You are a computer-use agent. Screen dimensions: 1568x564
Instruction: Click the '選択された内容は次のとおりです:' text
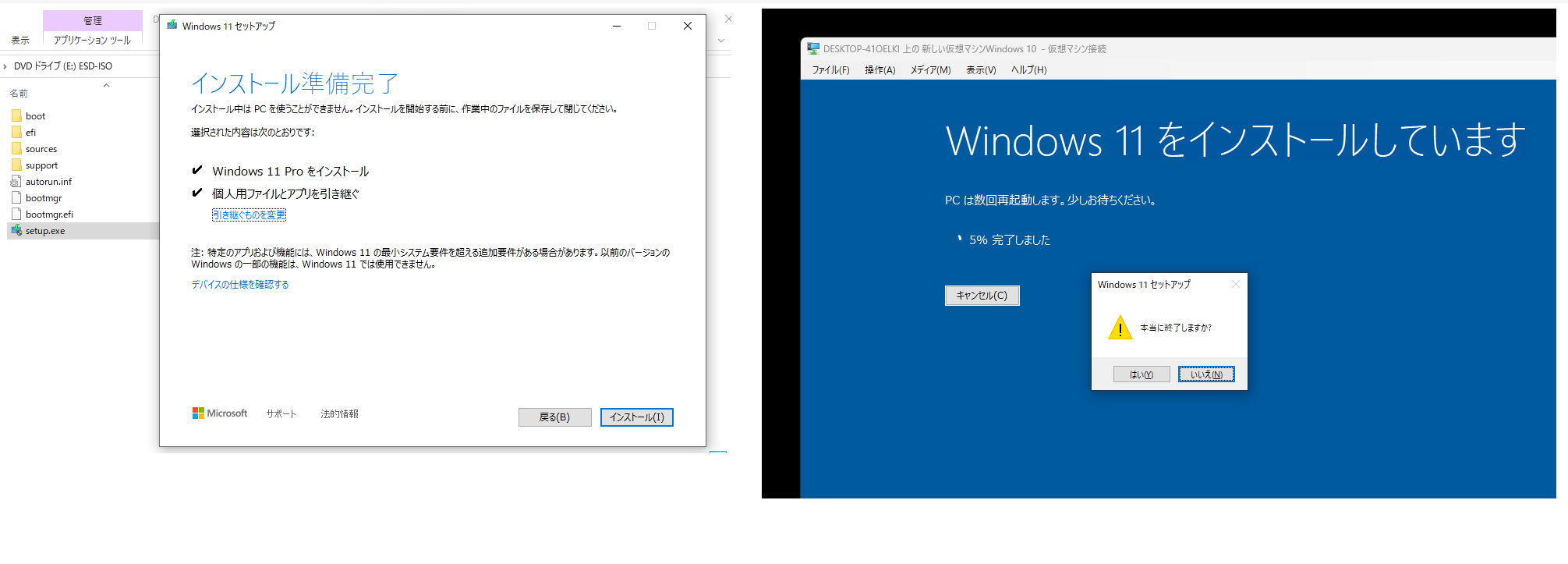(x=253, y=133)
